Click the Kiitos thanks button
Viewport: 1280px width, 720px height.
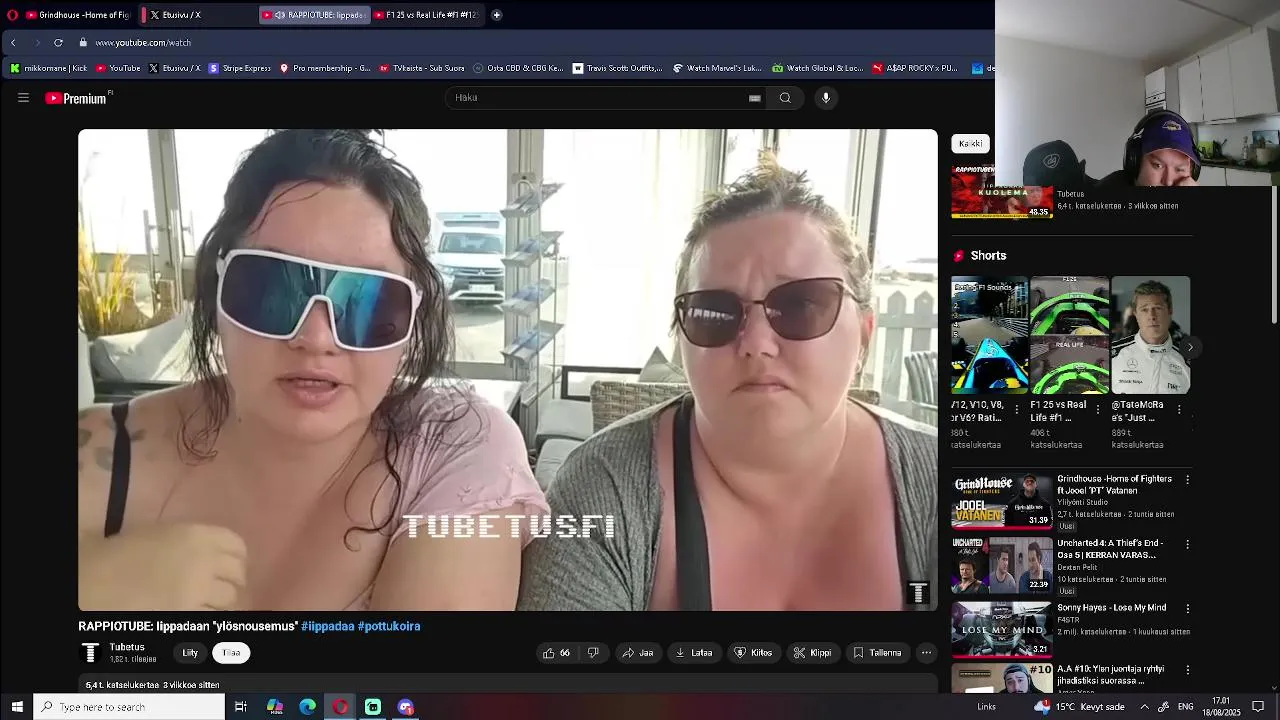point(753,653)
